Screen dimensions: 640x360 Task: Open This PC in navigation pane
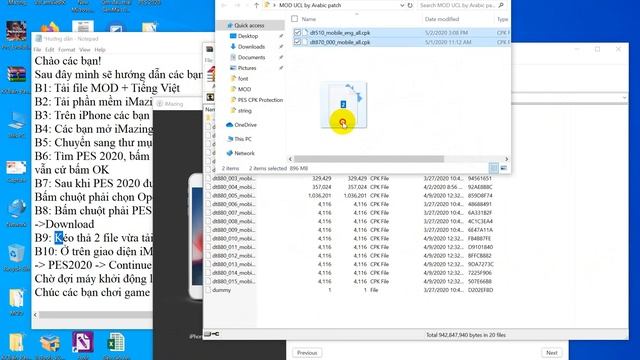[243, 139]
